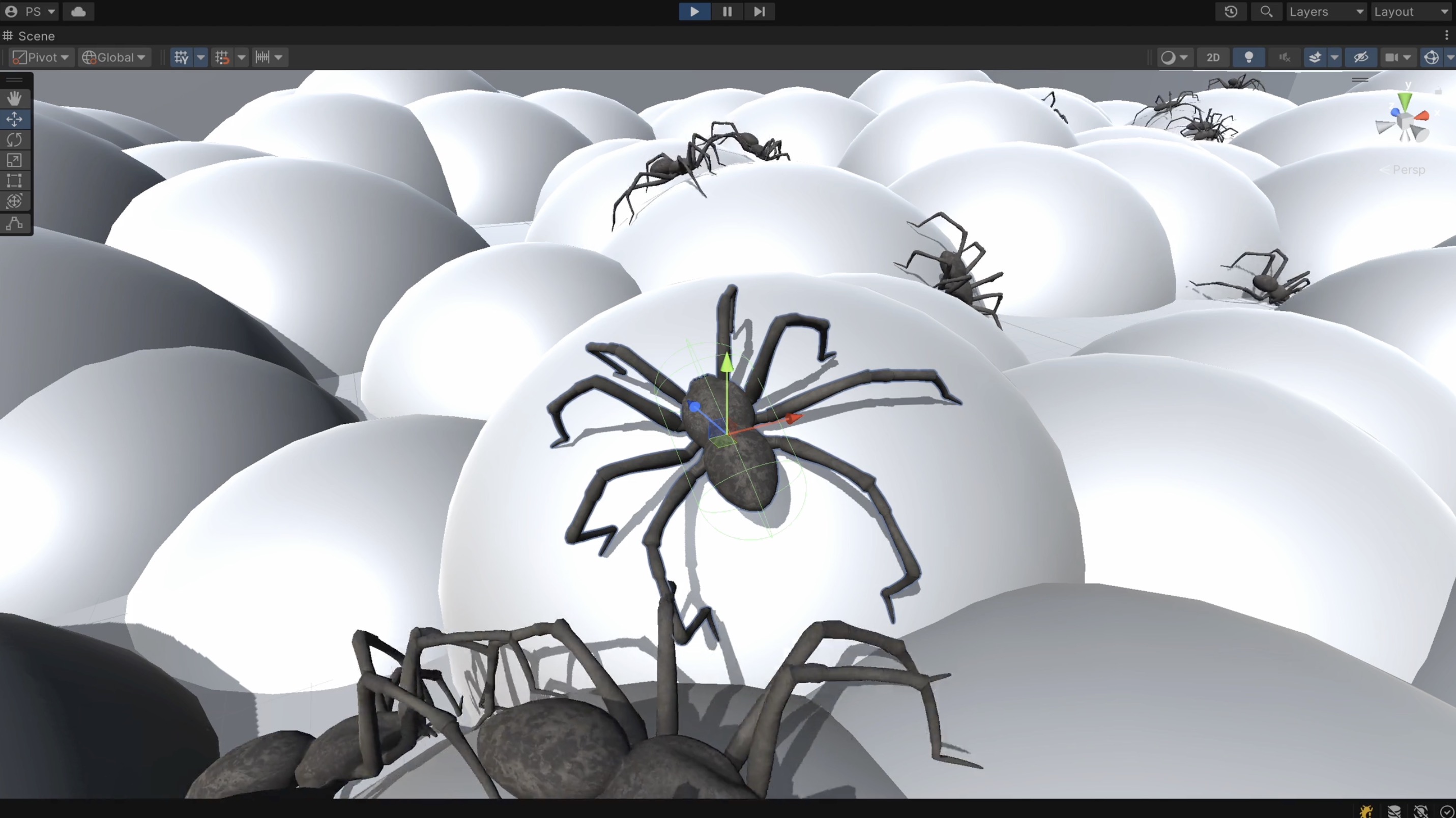This screenshot has height=818, width=1456.
Task: Select the Rect transform tool
Action: point(15,181)
